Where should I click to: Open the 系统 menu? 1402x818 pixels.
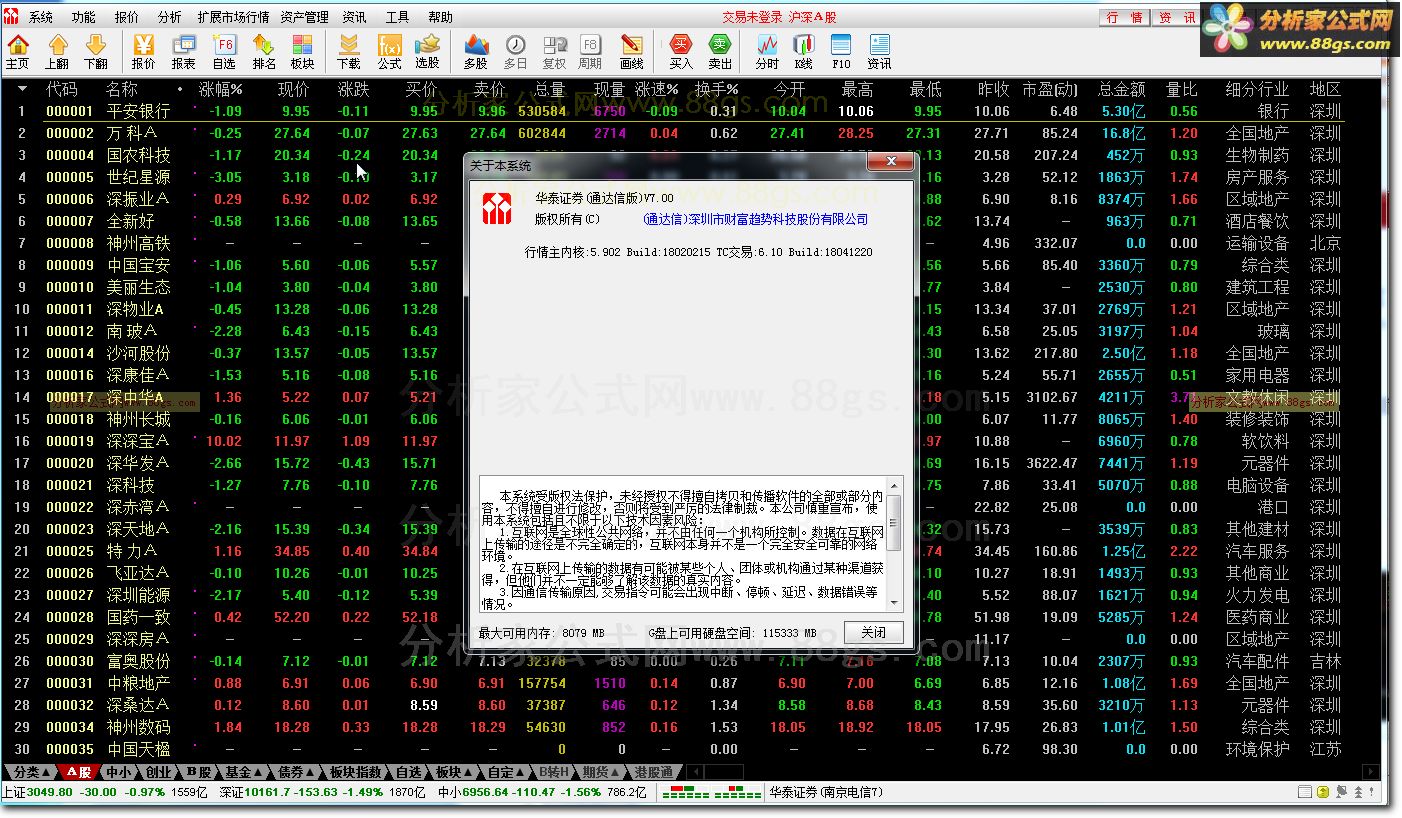tap(41, 17)
